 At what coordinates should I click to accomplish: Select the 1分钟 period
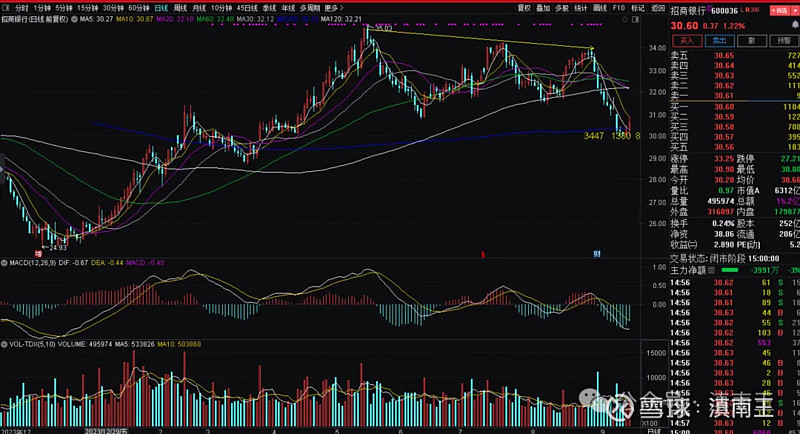click(x=42, y=8)
